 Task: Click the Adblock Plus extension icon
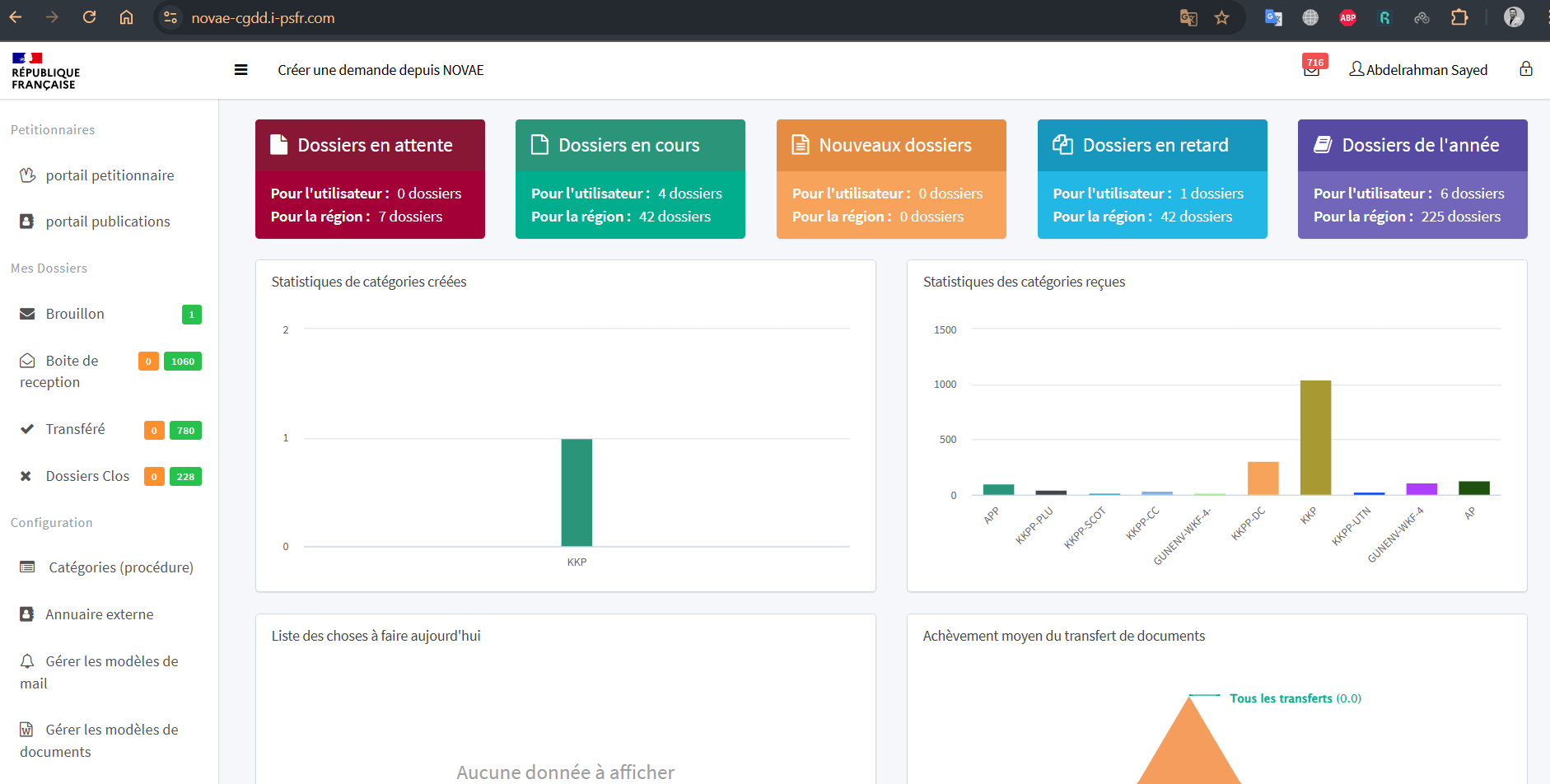point(1347,17)
